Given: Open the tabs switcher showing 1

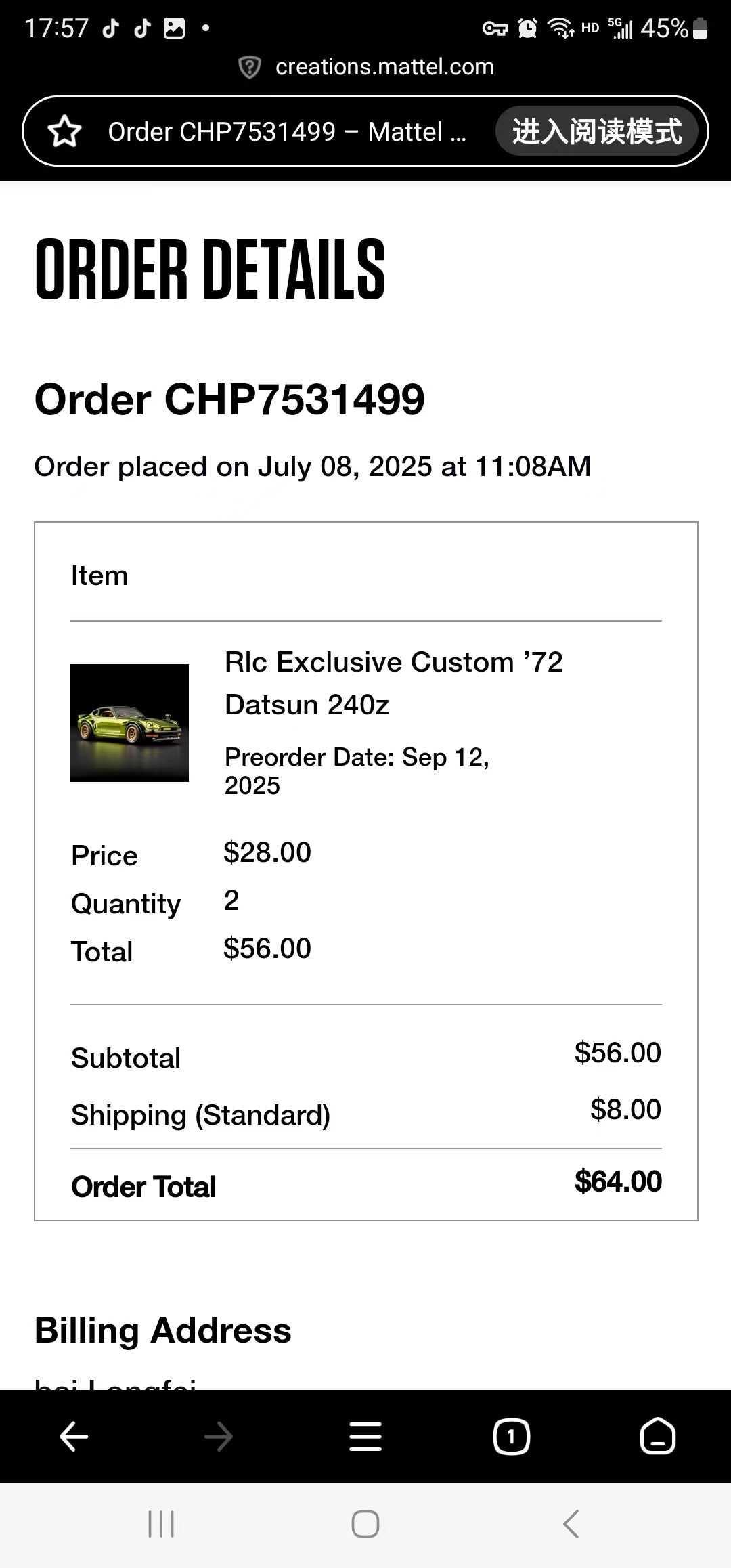Looking at the screenshot, I should click(x=511, y=1436).
